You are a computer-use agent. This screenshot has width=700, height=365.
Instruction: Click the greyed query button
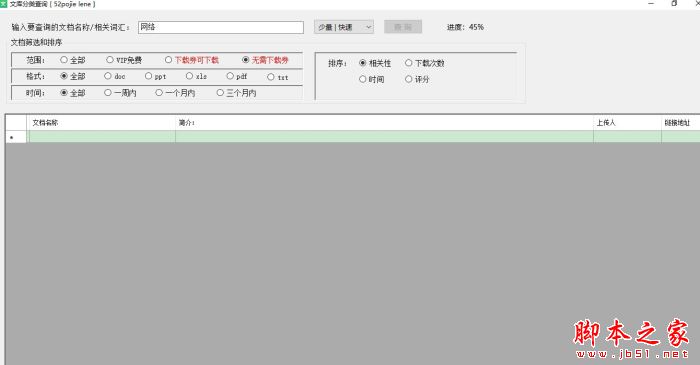pos(403,27)
